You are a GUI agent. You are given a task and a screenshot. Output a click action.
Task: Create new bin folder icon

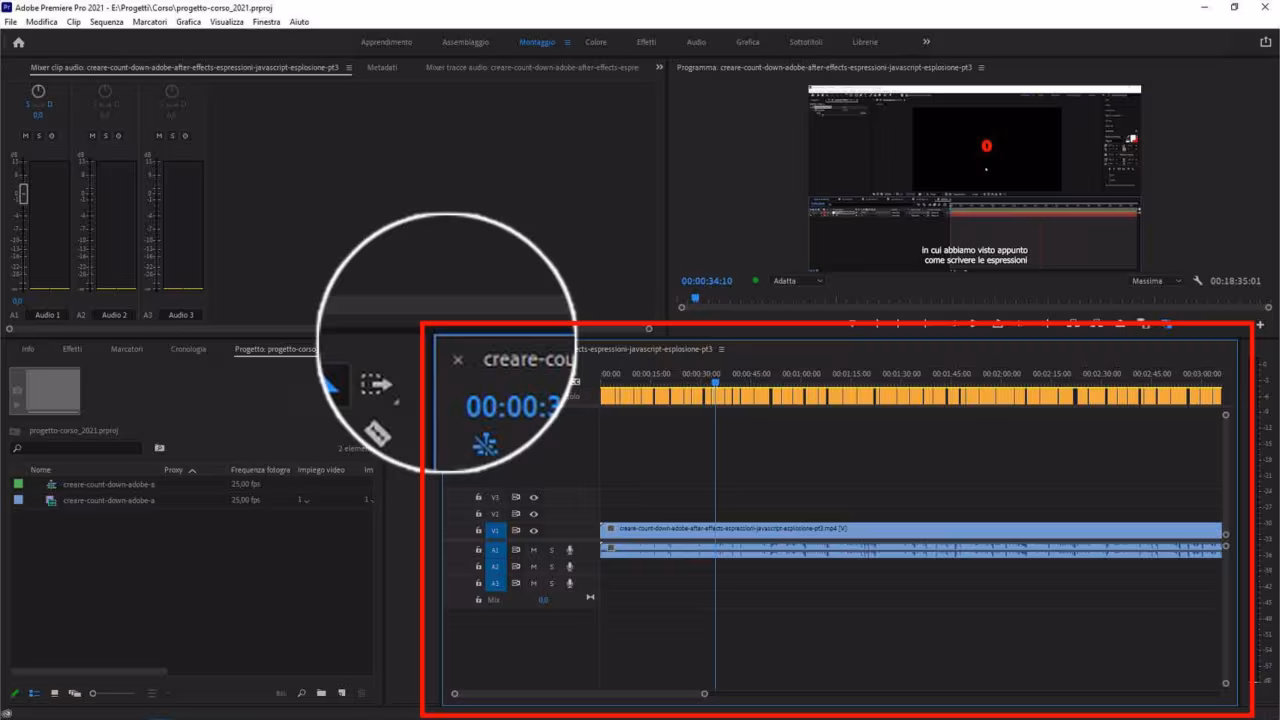pyautogui.click(x=321, y=693)
